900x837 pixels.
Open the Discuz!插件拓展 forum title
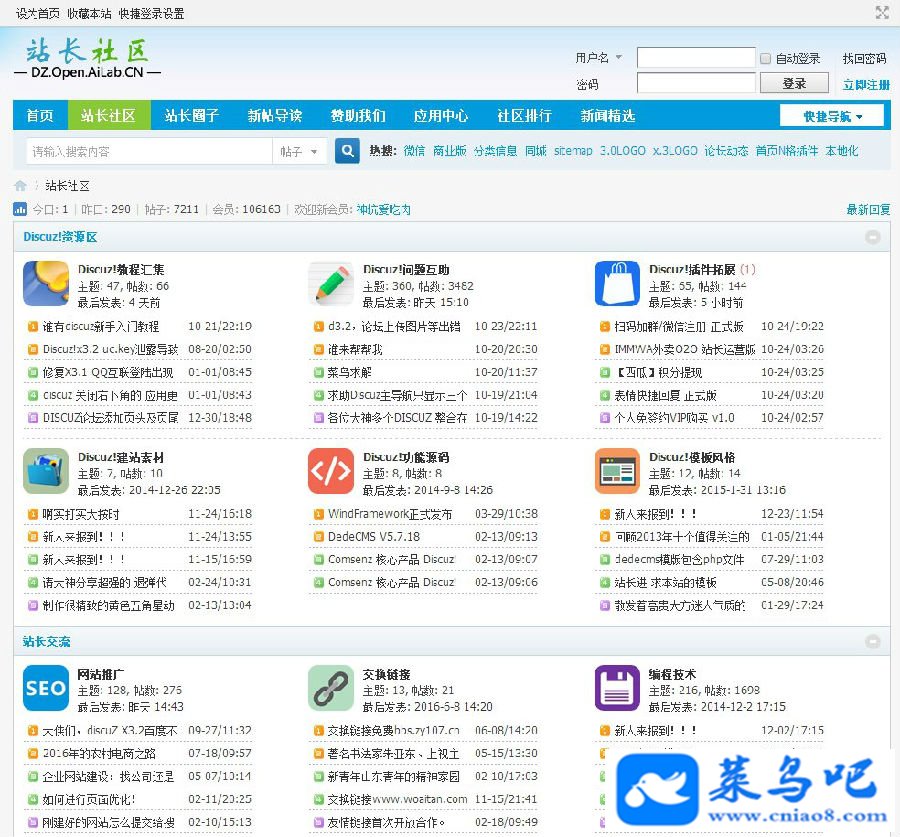[692, 269]
